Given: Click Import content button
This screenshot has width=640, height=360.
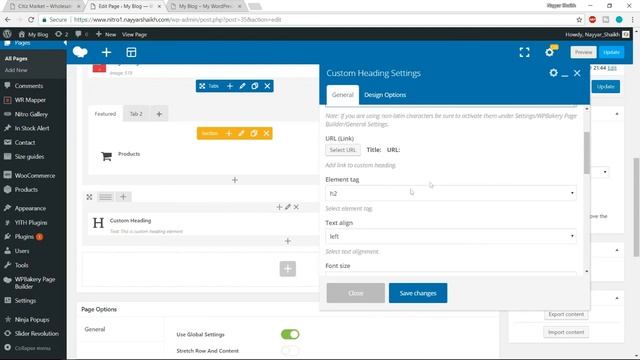Looking at the screenshot, I should point(566,332).
